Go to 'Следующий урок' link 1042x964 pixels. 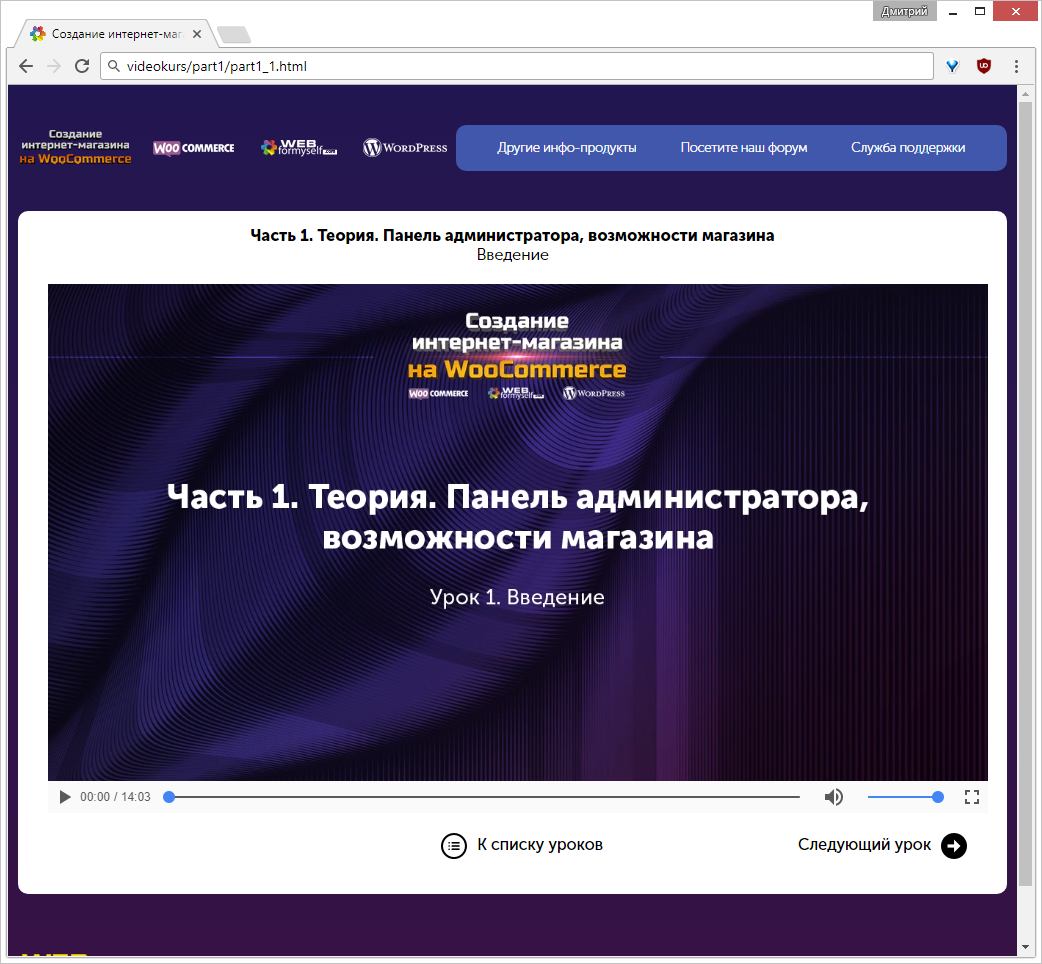864,844
